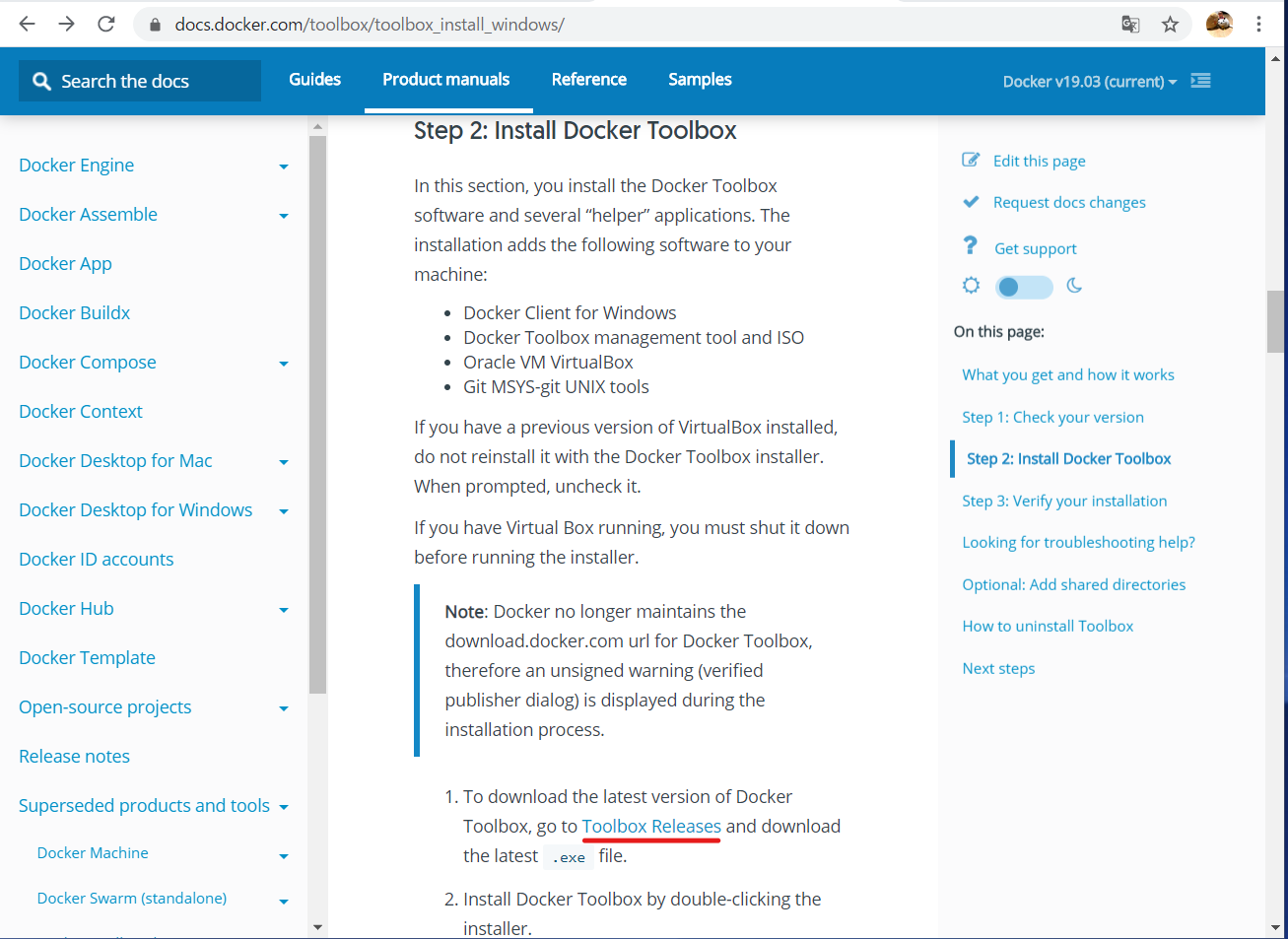Click the Search the docs field
The image size is (1288, 939).
point(140,81)
